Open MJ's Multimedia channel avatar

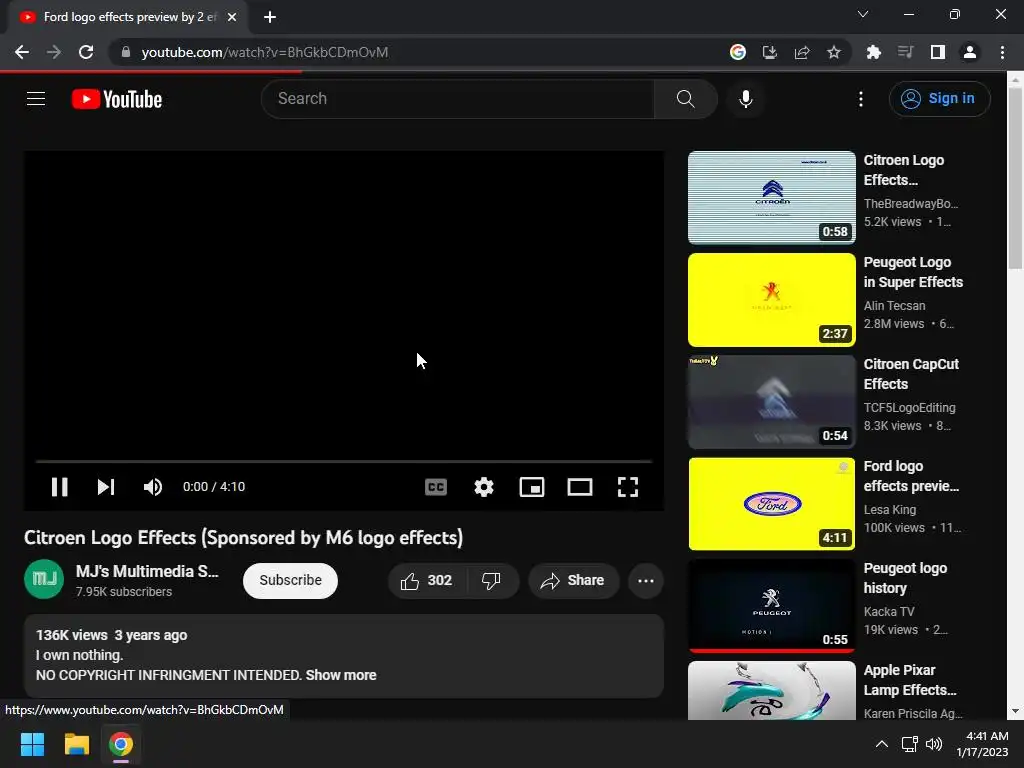click(x=44, y=579)
